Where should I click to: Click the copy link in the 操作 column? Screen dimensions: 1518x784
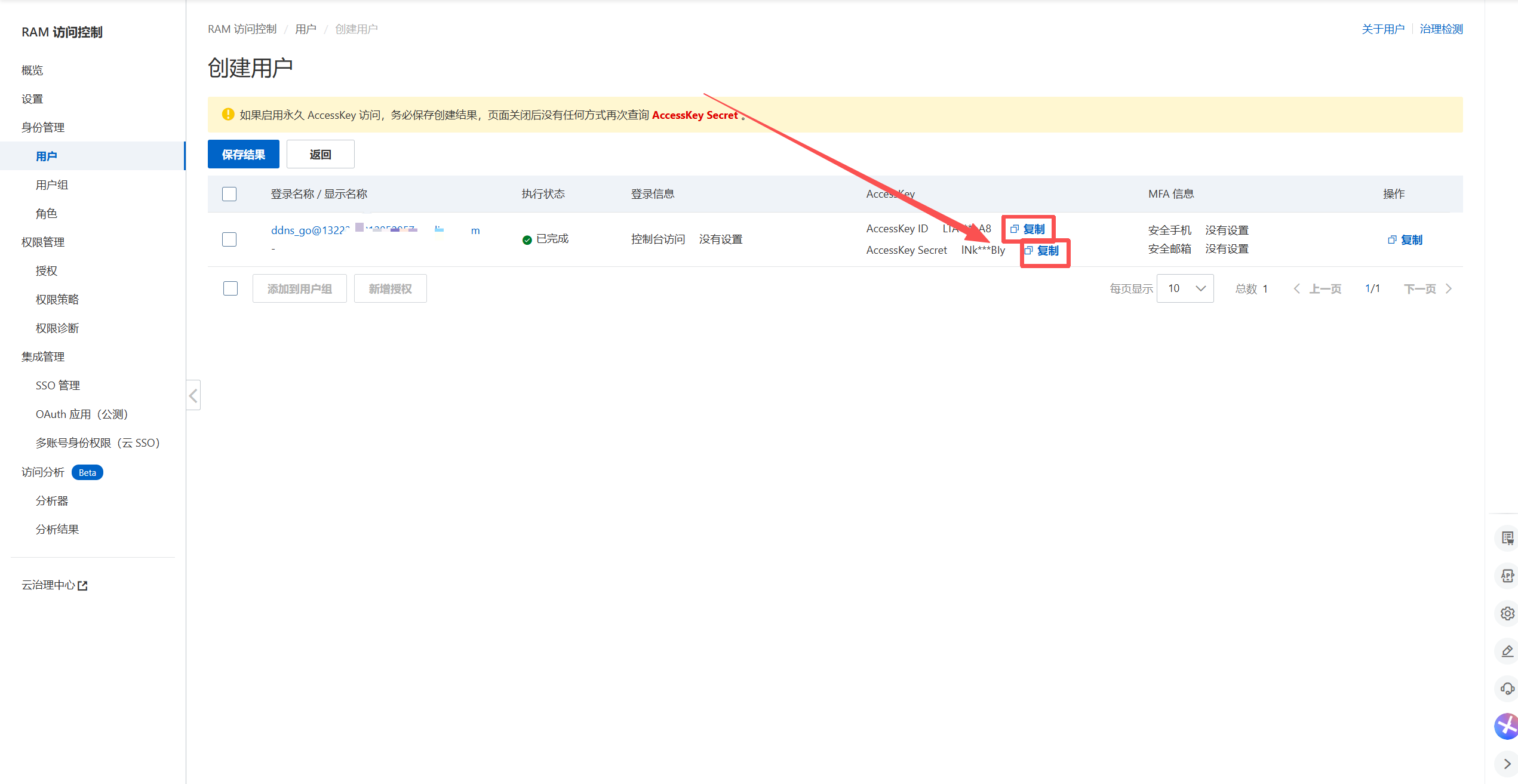(1405, 240)
